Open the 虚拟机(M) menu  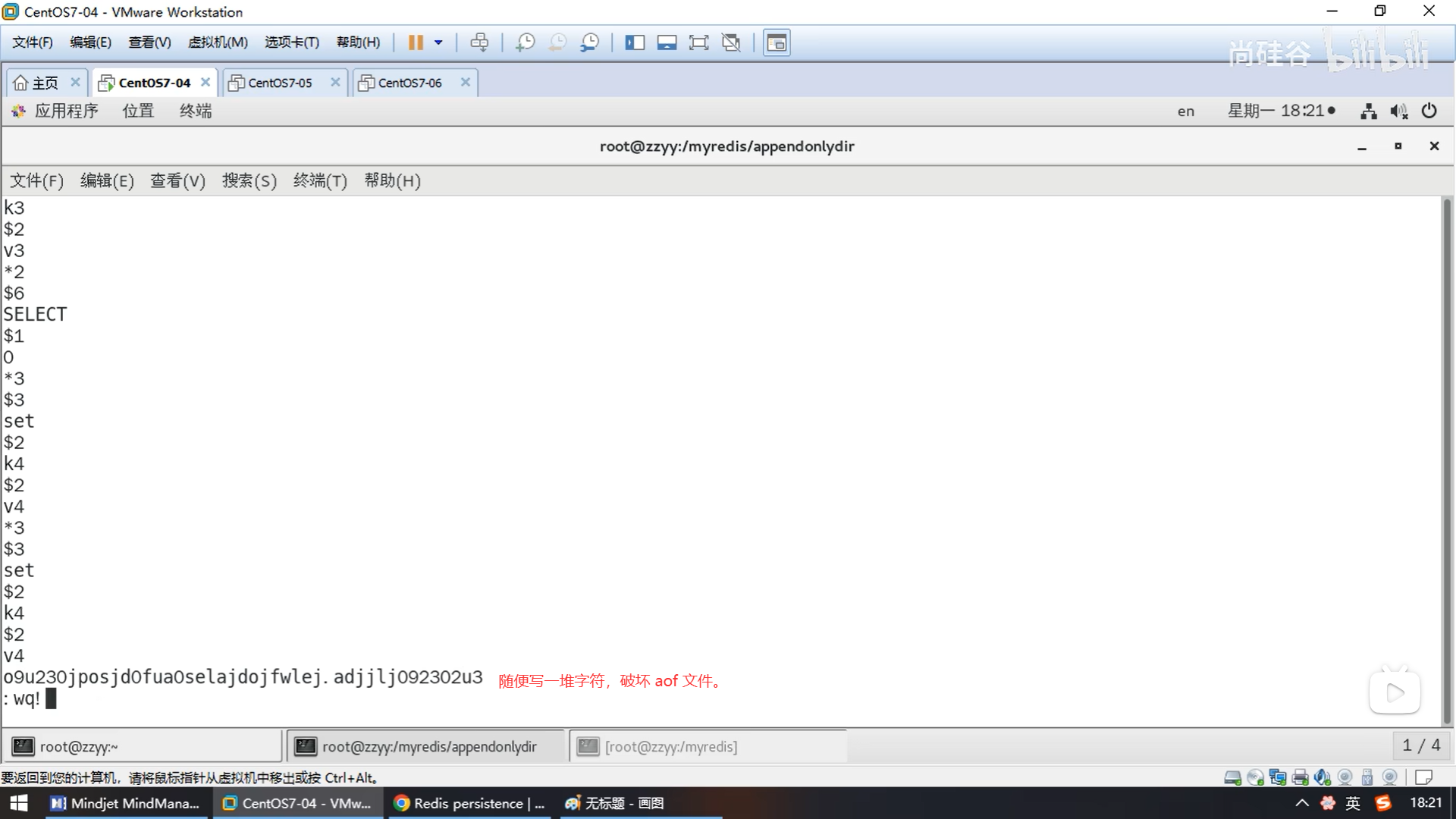(218, 42)
